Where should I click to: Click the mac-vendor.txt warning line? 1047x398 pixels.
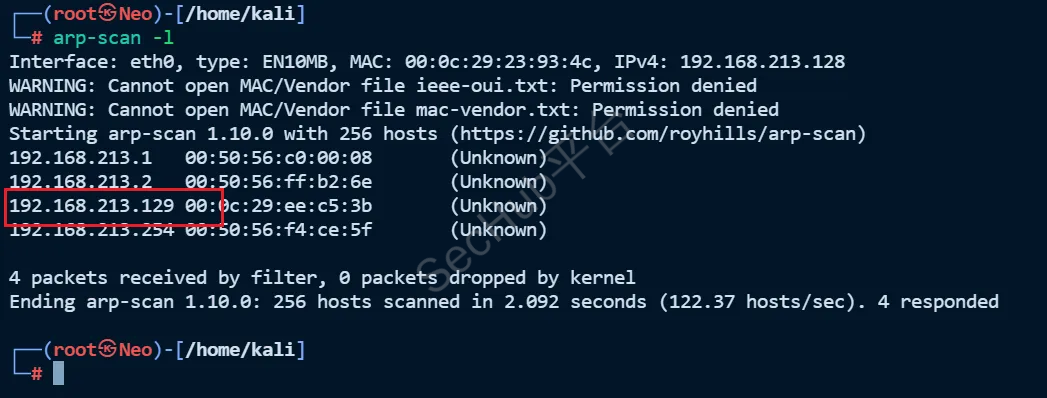tap(394, 110)
